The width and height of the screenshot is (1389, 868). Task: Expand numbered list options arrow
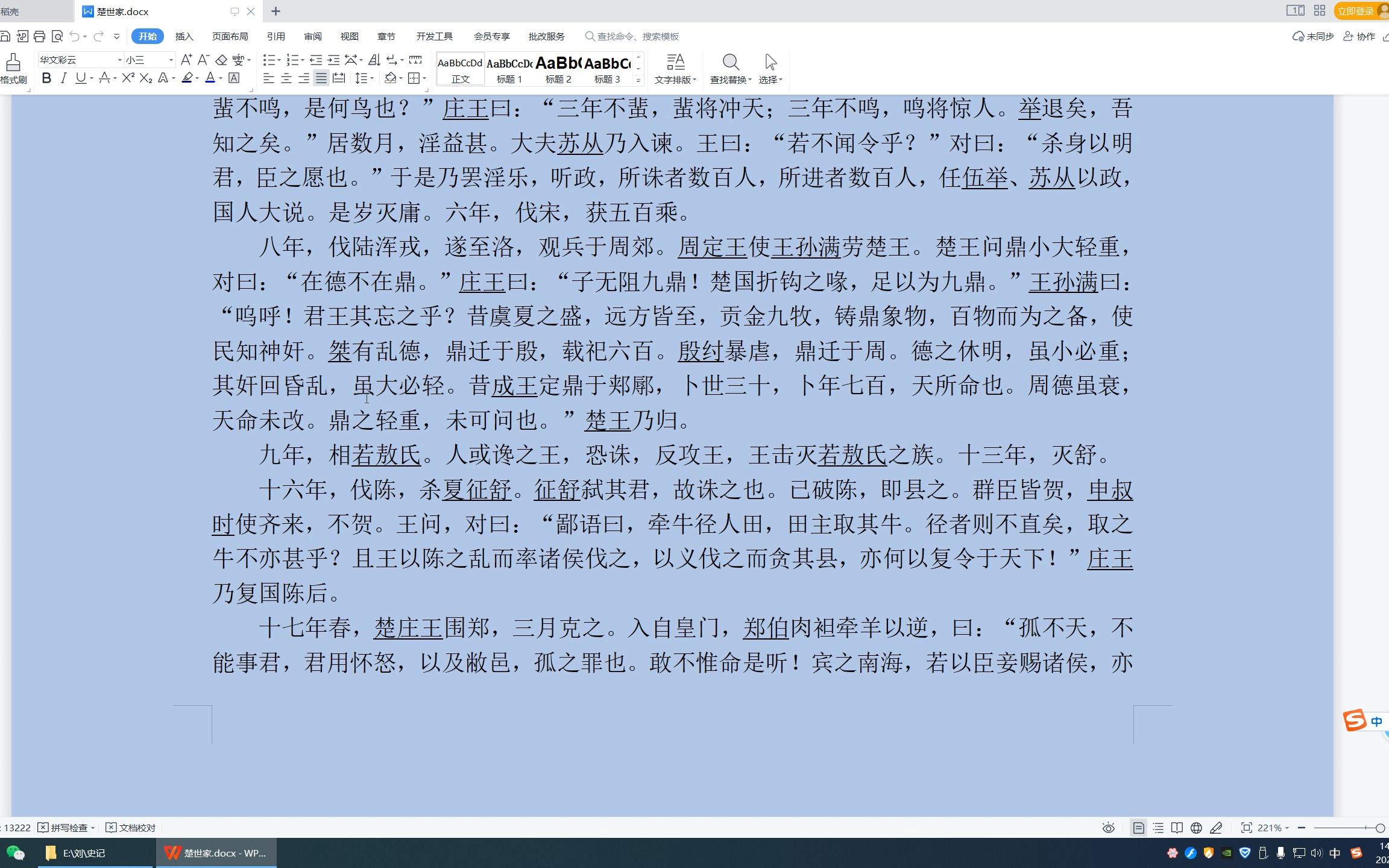pyautogui.click(x=303, y=60)
